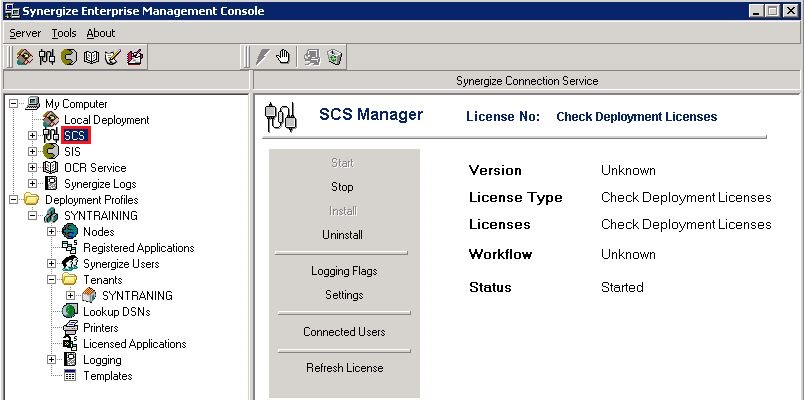Image resolution: width=804 pixels, height=400 pixels.
Task: Click the OCR open-book toolbar icon
Action: pos(91,57)
